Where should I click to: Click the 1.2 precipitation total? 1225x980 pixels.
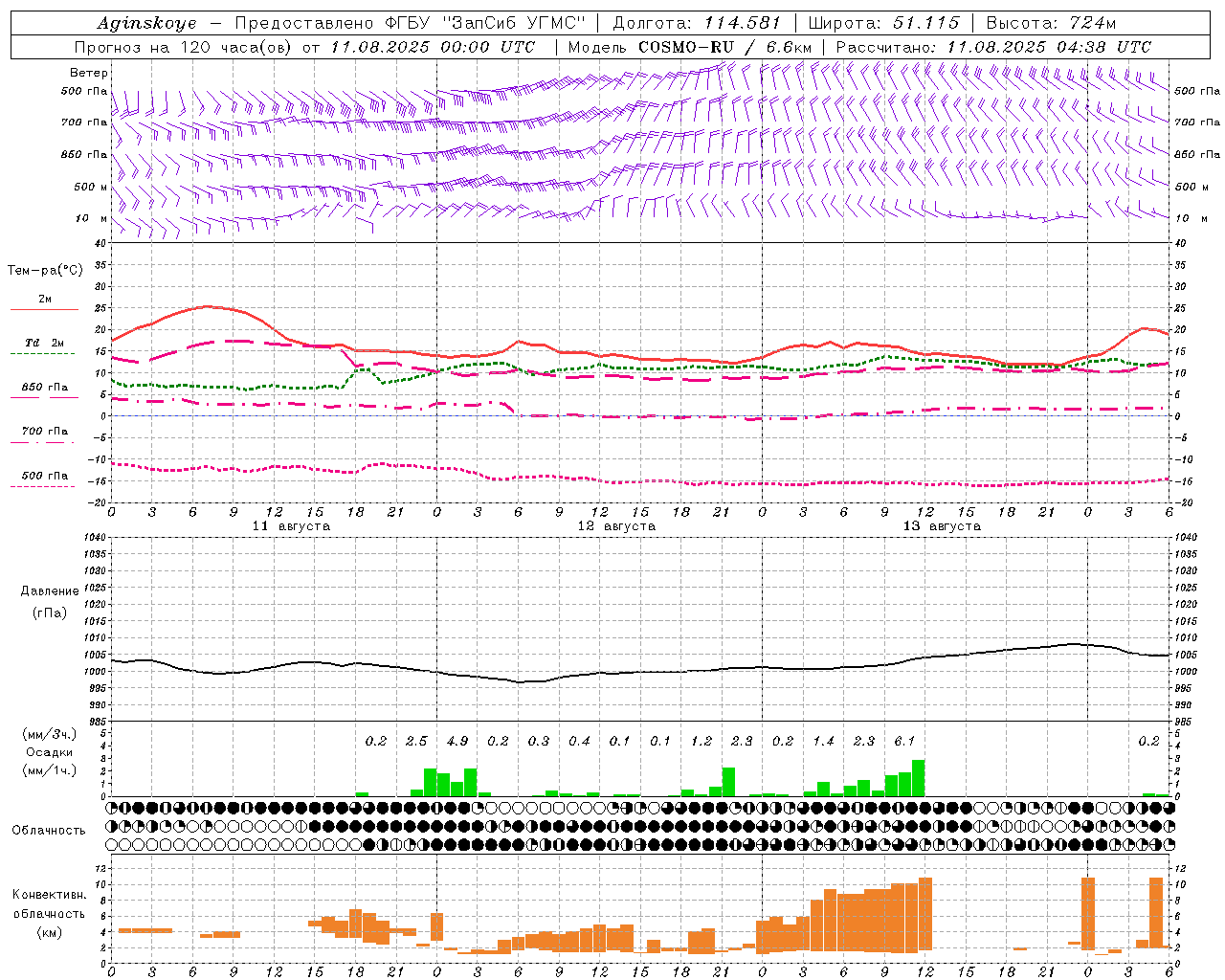(702, 741)
